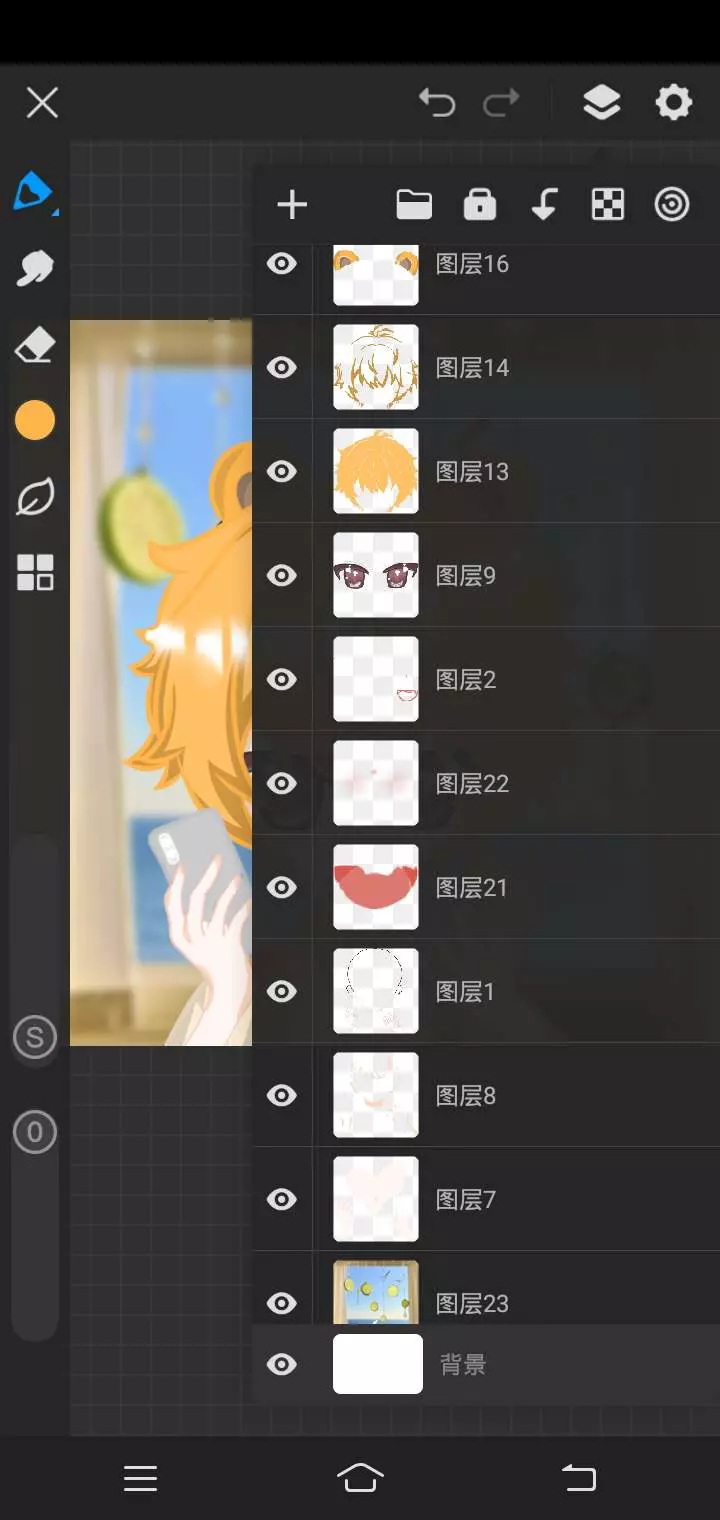Image resolution: width=720 pixels, height=1520 pixels.
Task: Toggle alpha lock checkerboard icon
Action: 608,205
